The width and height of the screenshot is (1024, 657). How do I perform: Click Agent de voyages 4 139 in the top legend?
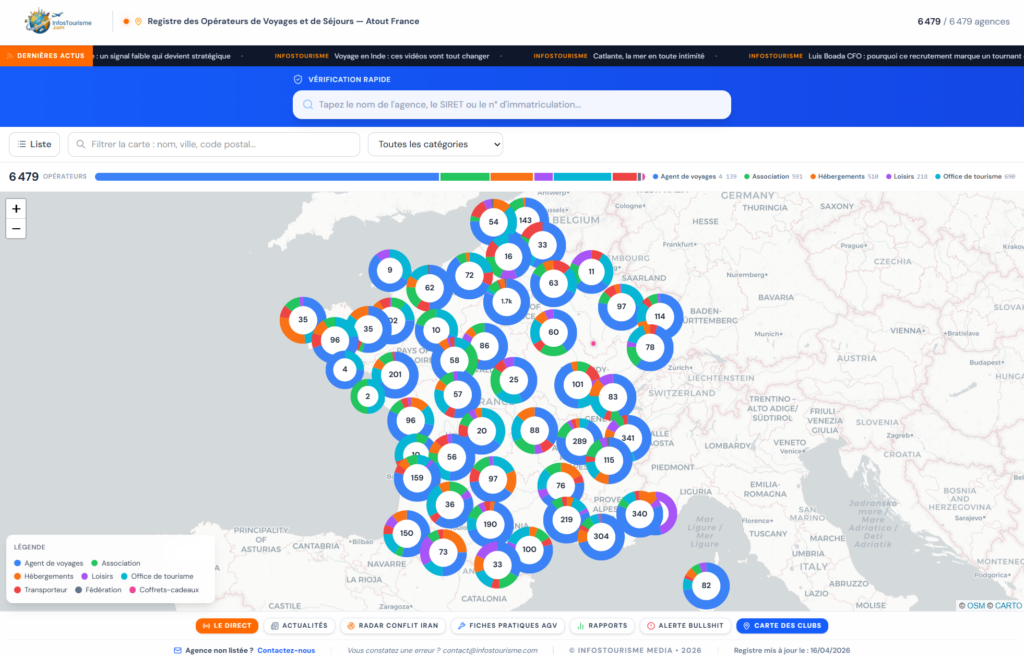pyautogui.click(x=694, y=176)
